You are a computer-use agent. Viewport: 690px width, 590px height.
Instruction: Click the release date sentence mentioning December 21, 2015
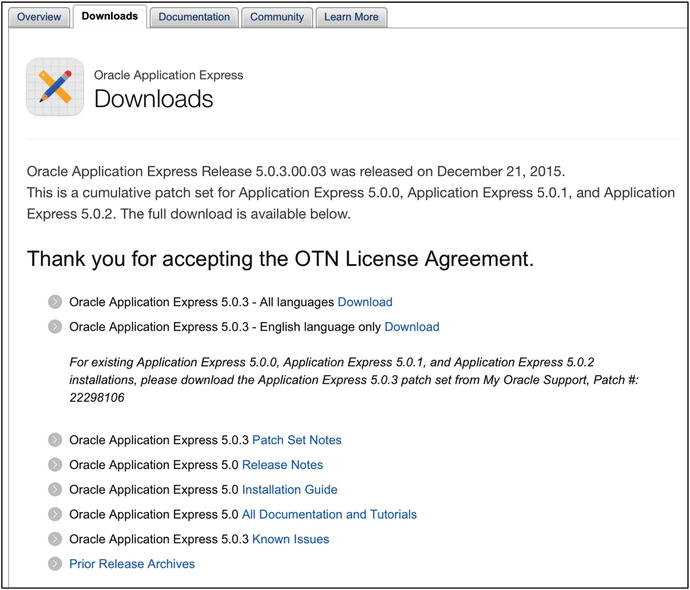[296, 172]
